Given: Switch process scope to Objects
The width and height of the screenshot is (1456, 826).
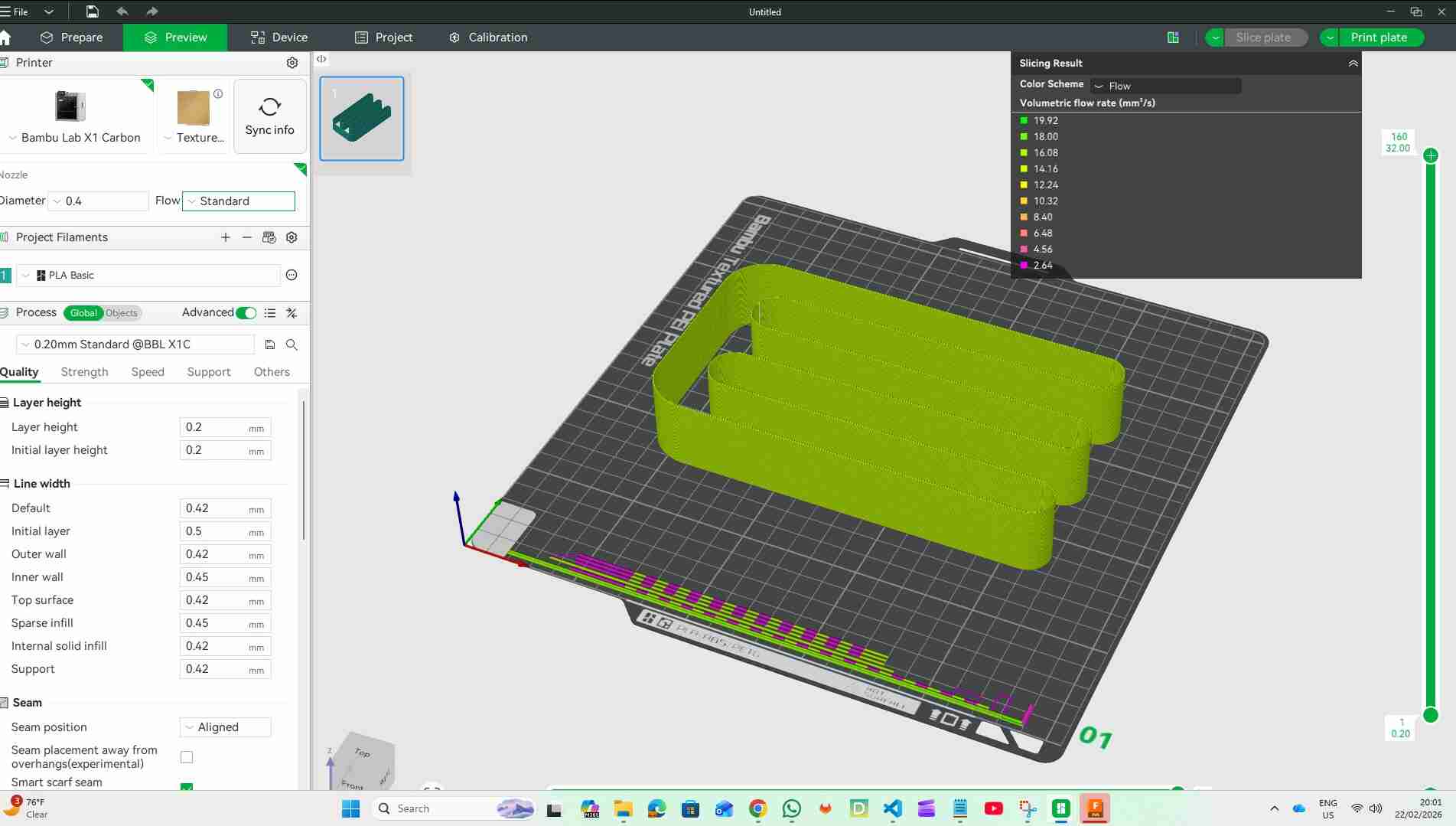Looking at the screenshot, I should click(122, 313).
